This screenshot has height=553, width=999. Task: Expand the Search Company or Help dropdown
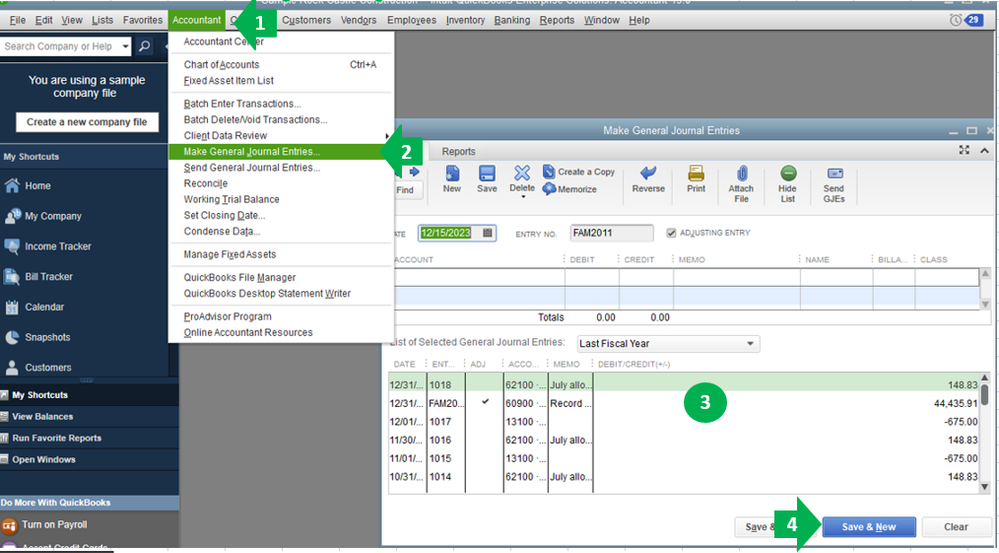(x=125, y=47)
